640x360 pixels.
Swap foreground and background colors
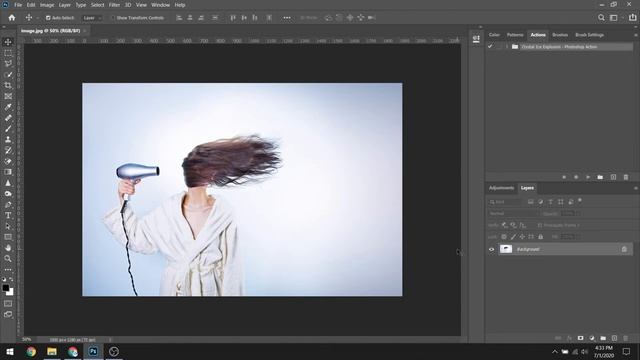pyautogui.click(x=11, y=280)
